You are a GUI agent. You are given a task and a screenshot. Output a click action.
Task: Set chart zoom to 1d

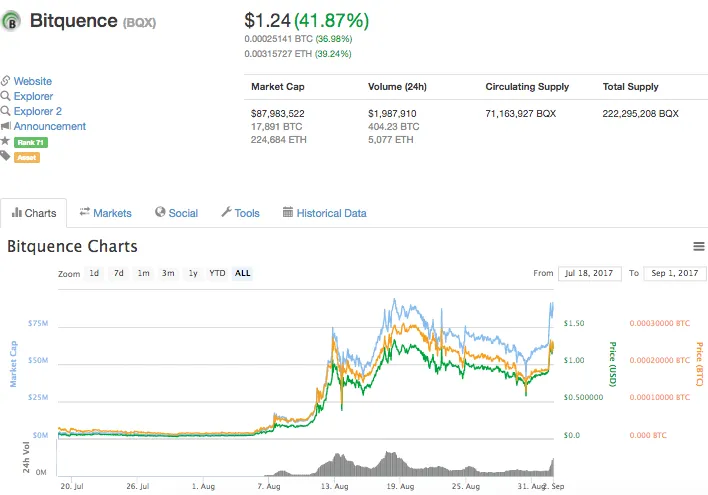(94, 273)
